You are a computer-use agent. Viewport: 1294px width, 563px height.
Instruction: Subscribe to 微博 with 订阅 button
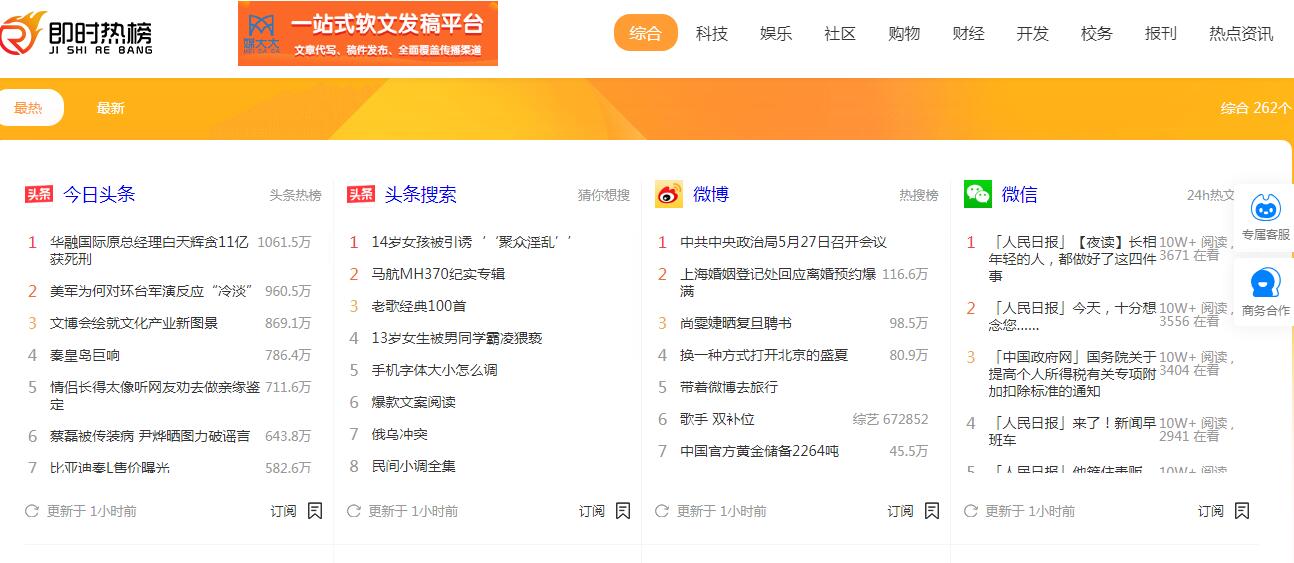[900, 511]
